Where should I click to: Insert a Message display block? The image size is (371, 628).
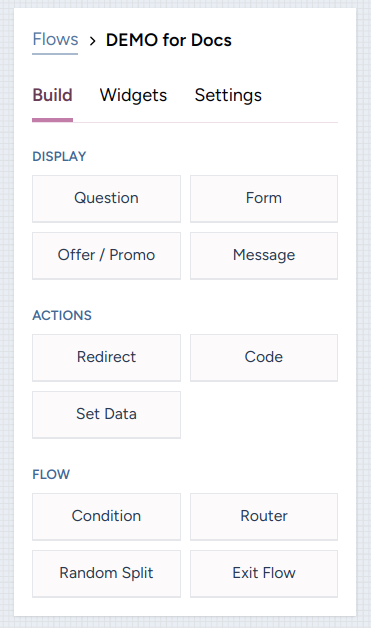264,256
